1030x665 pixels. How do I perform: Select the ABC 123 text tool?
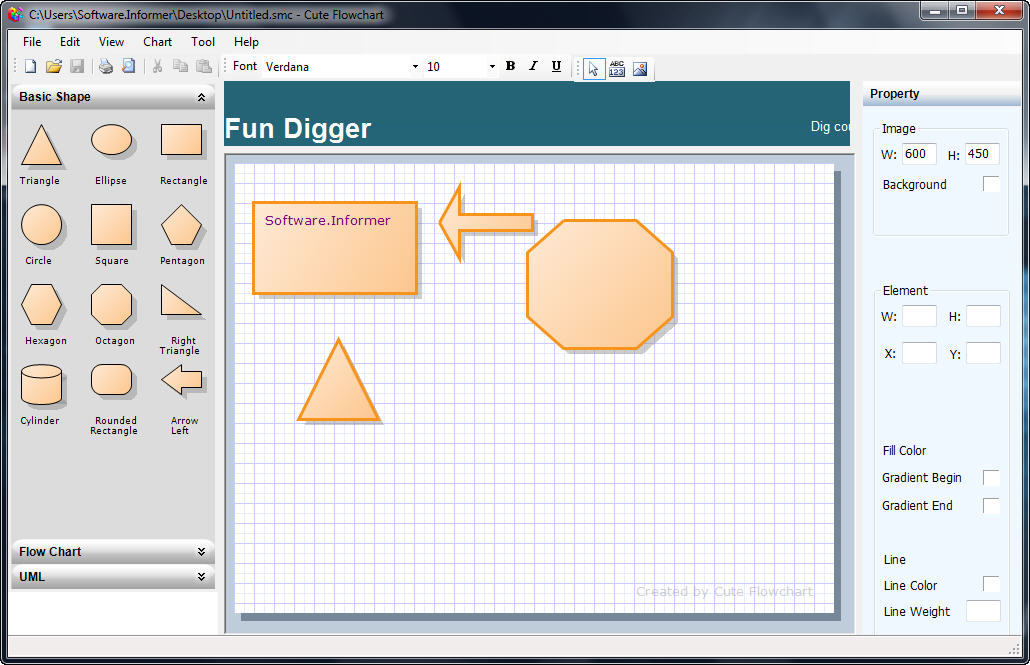[x=617, y=68]
